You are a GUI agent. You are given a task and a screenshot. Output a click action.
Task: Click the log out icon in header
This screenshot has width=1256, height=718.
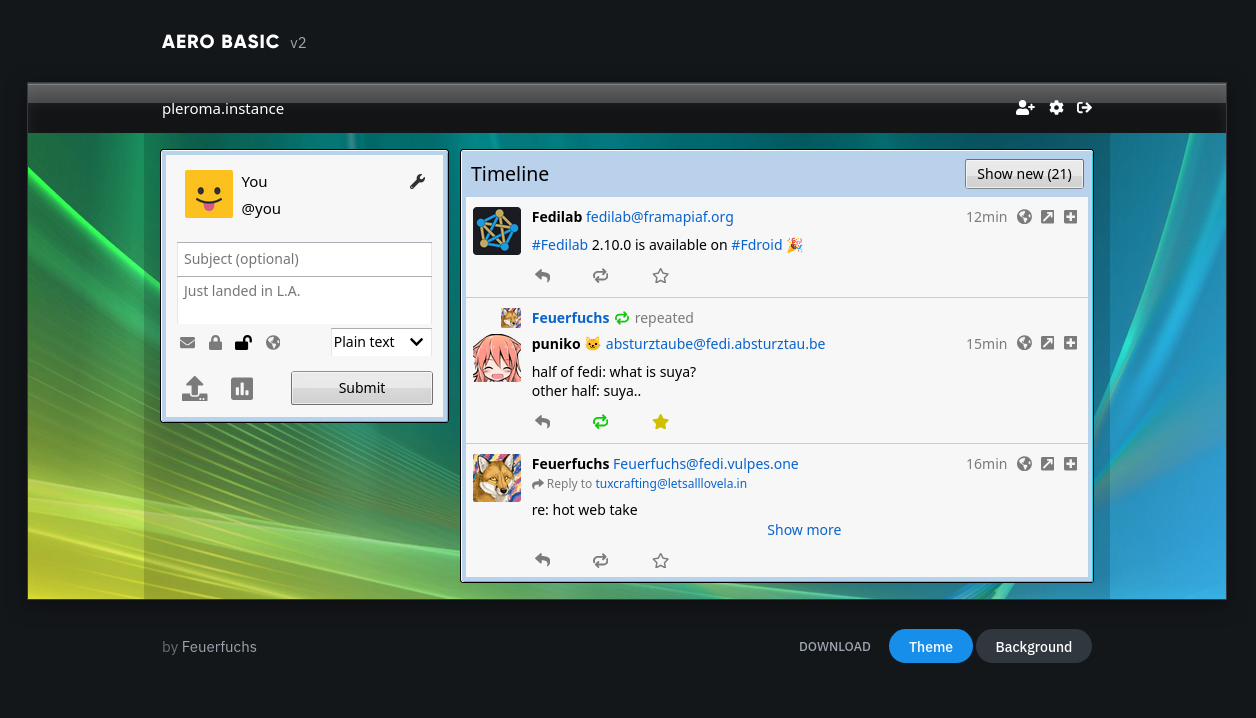pos(1084,108)
